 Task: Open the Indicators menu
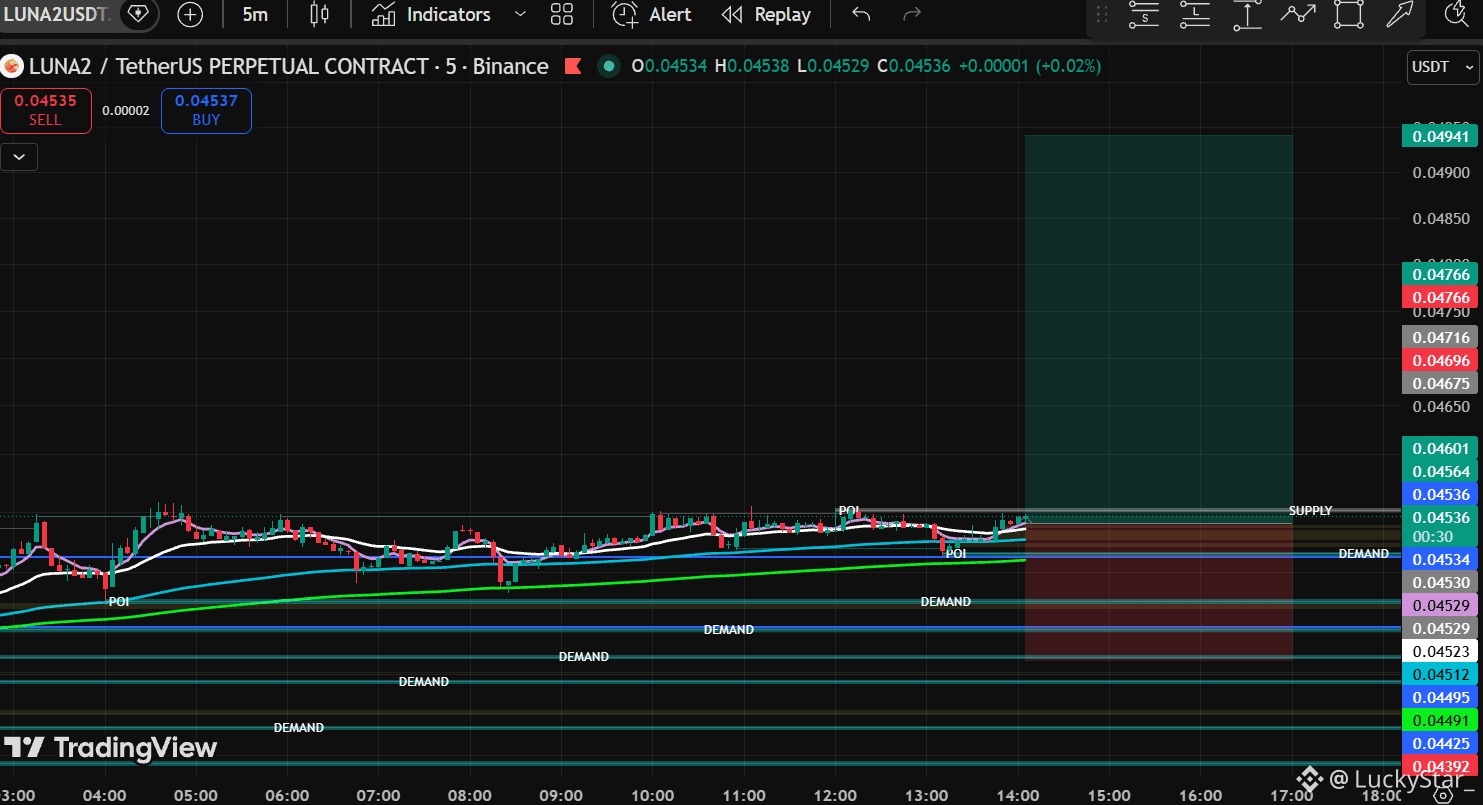point(431,14)
